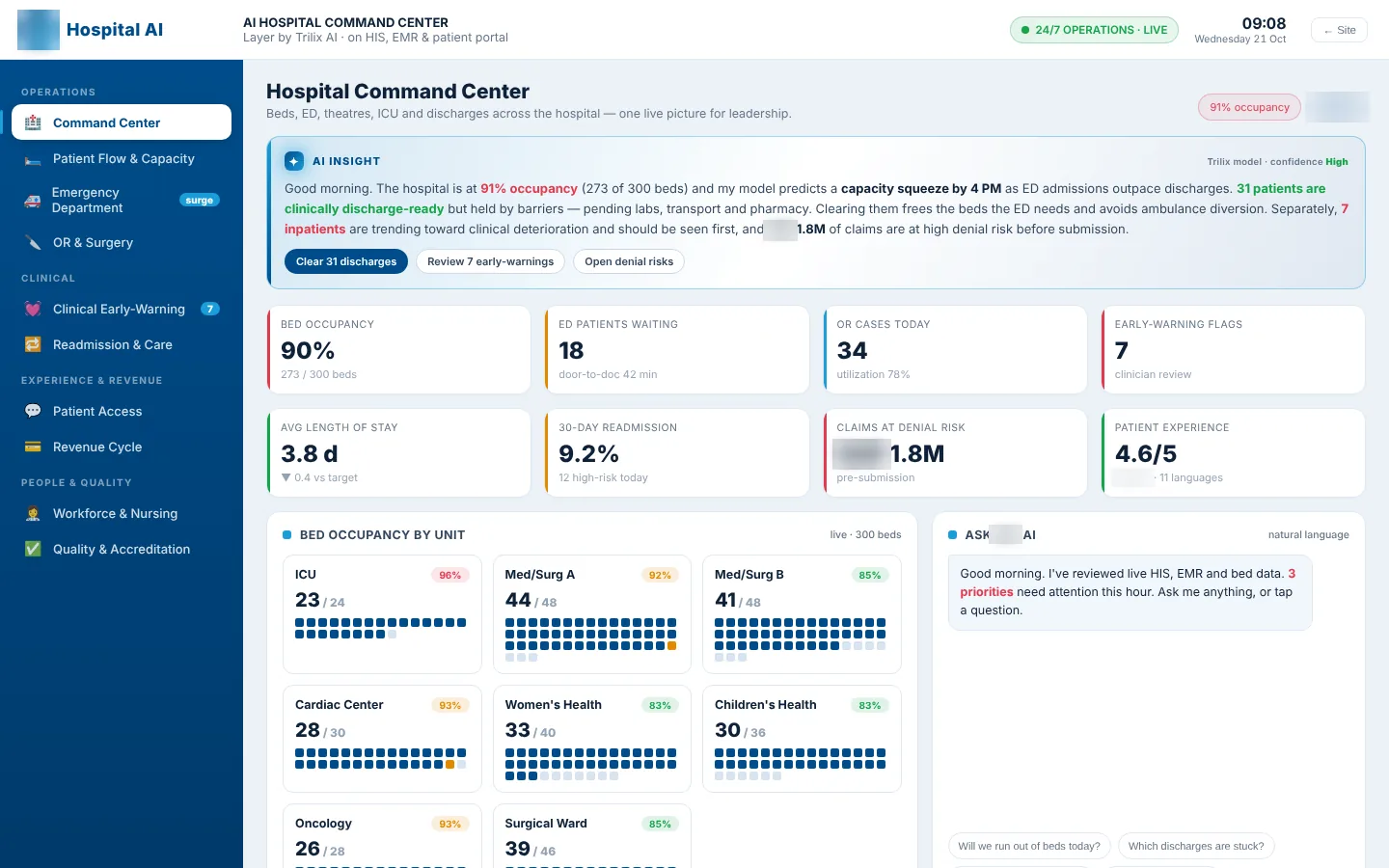The width and height of the screenshot is (1389, 868).
Task: Select the Med/Surg A unit card
Action: 592,614
